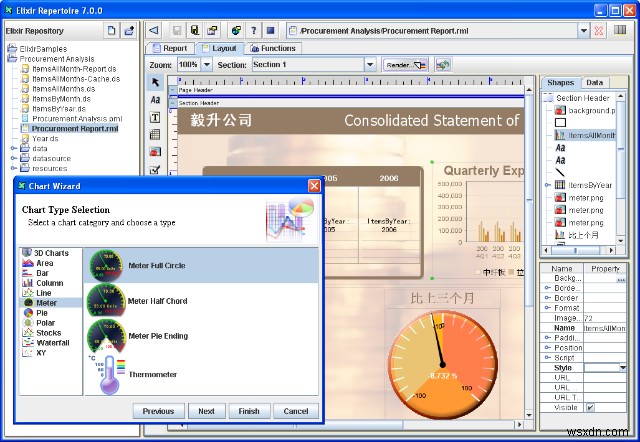Screen dimensions: 640x442
Task: Expand the Format property row
Action: point(547,308)
